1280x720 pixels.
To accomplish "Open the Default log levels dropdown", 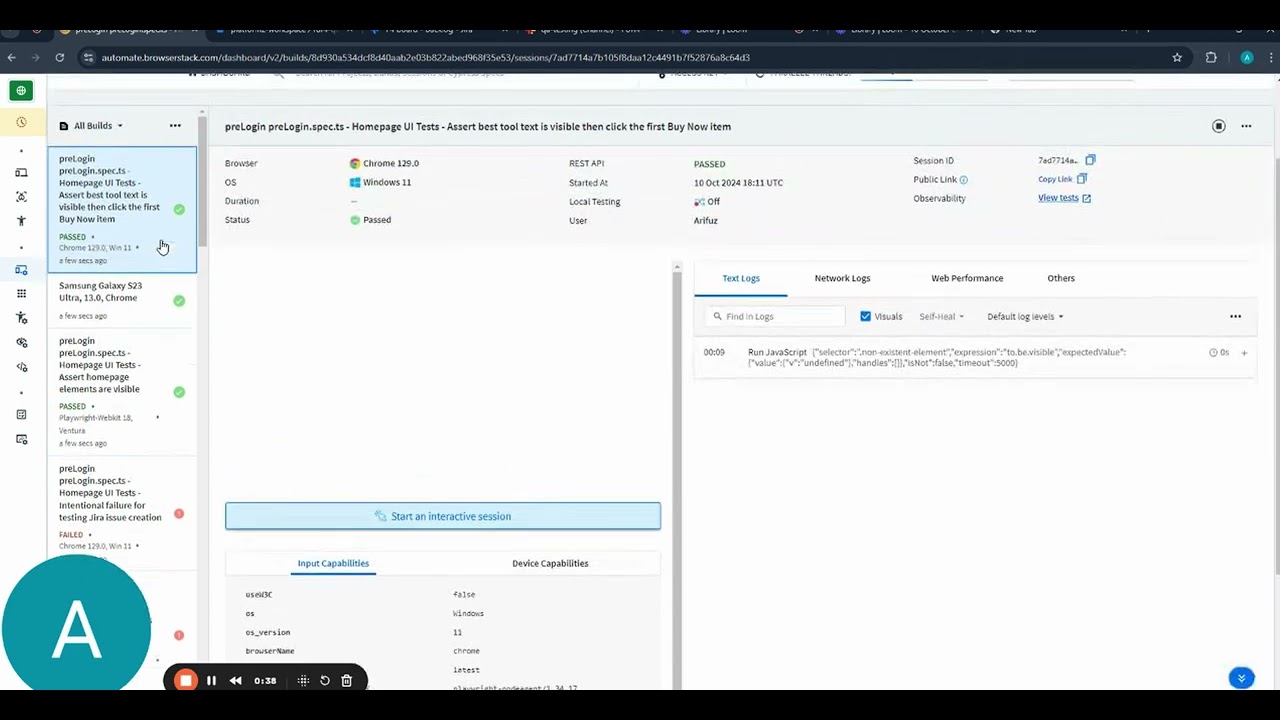I will 1025,316.
